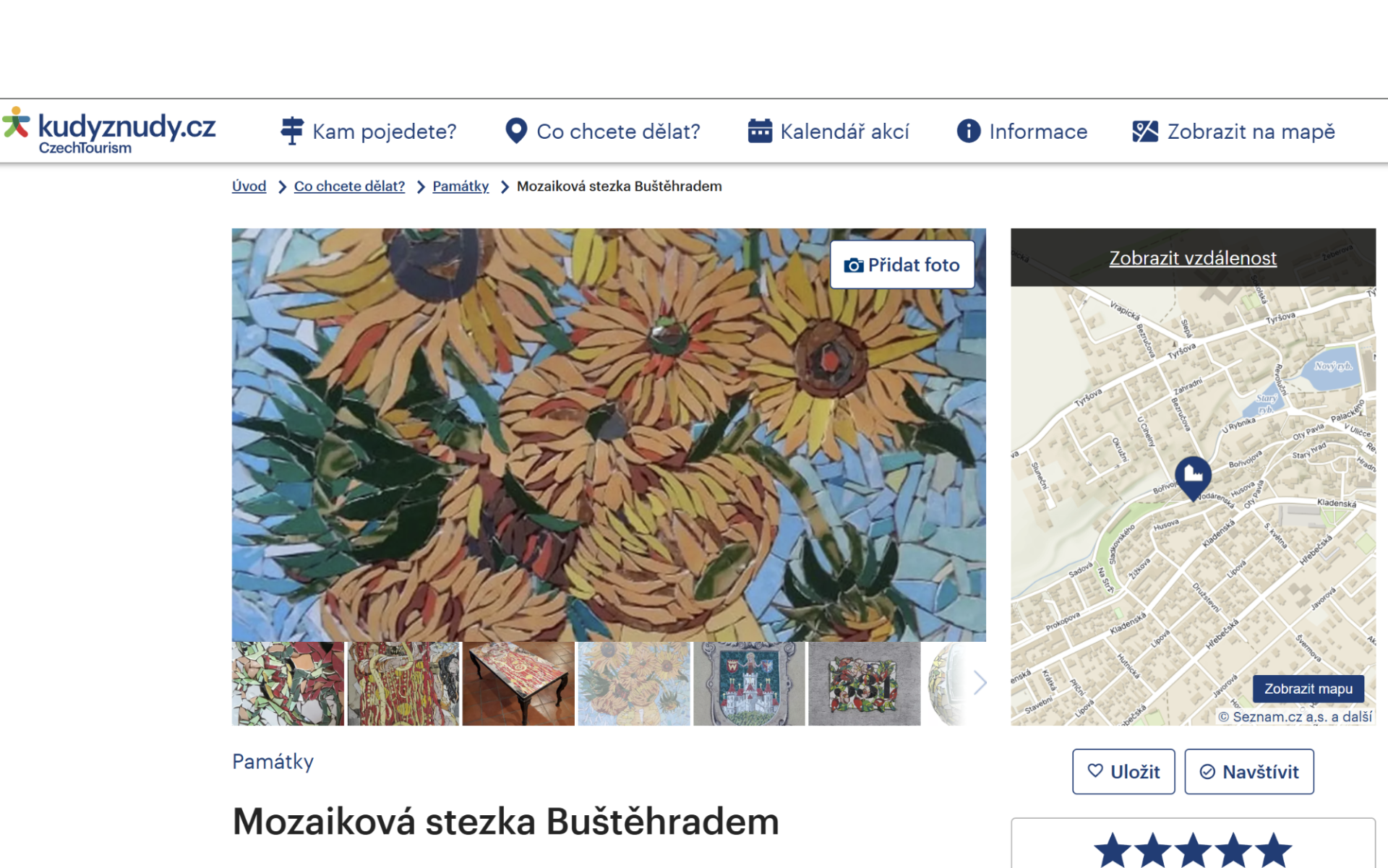The image size is (1388, 868).
Task: Click the Přidat foto button
Action: [x=902, y=265]
